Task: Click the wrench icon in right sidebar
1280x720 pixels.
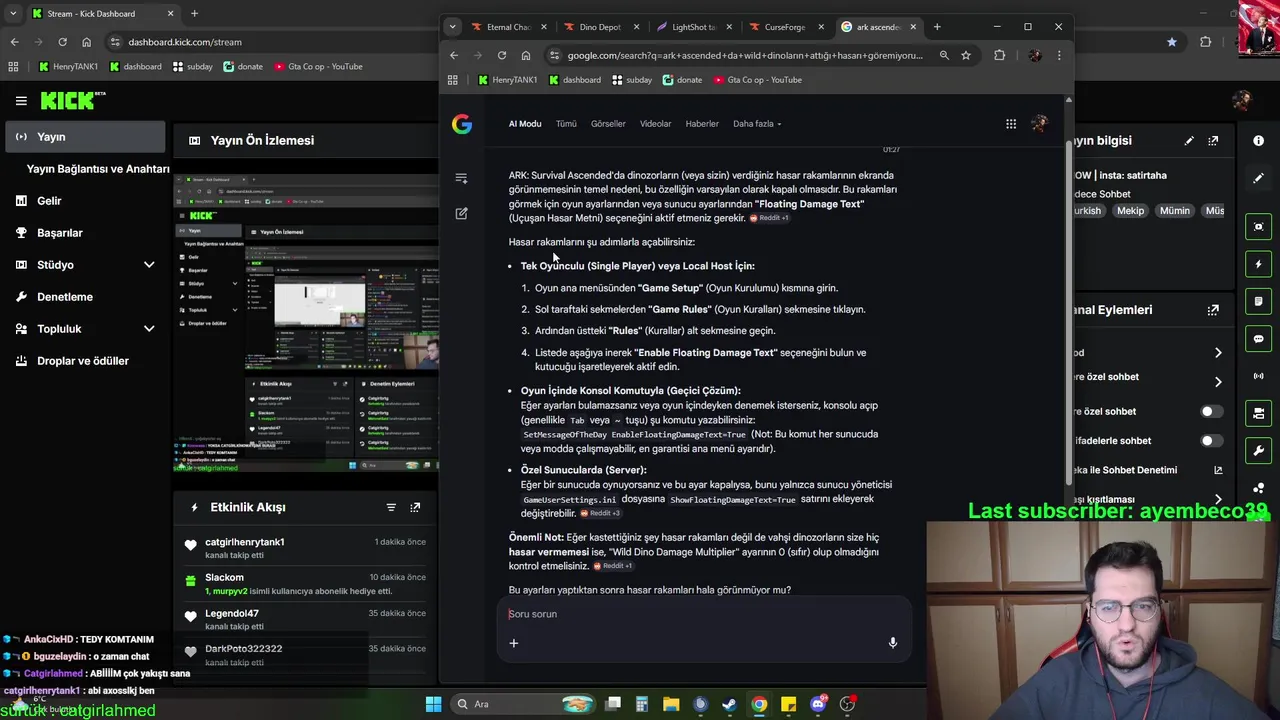Action: click(1258, 450)
